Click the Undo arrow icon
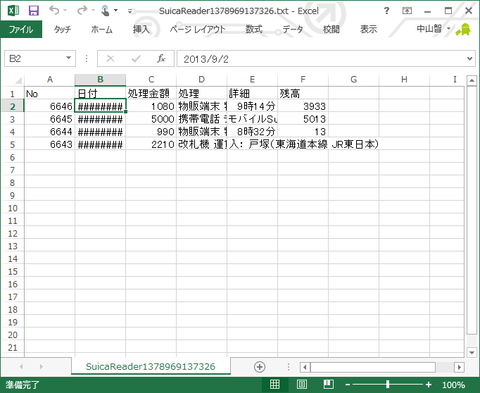The image size is (480, 393). point(54,10)
